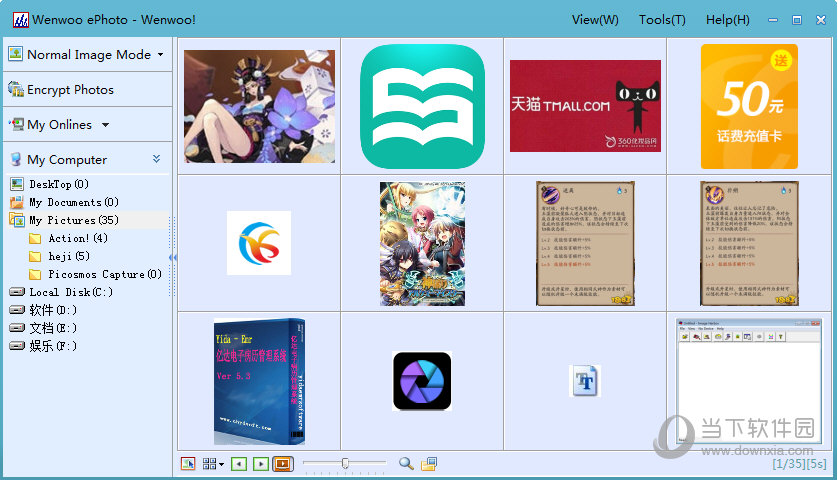Click the 软件 (D:) drive icon
This screenshot has height=480, width=838.
(x=17, y=310)
